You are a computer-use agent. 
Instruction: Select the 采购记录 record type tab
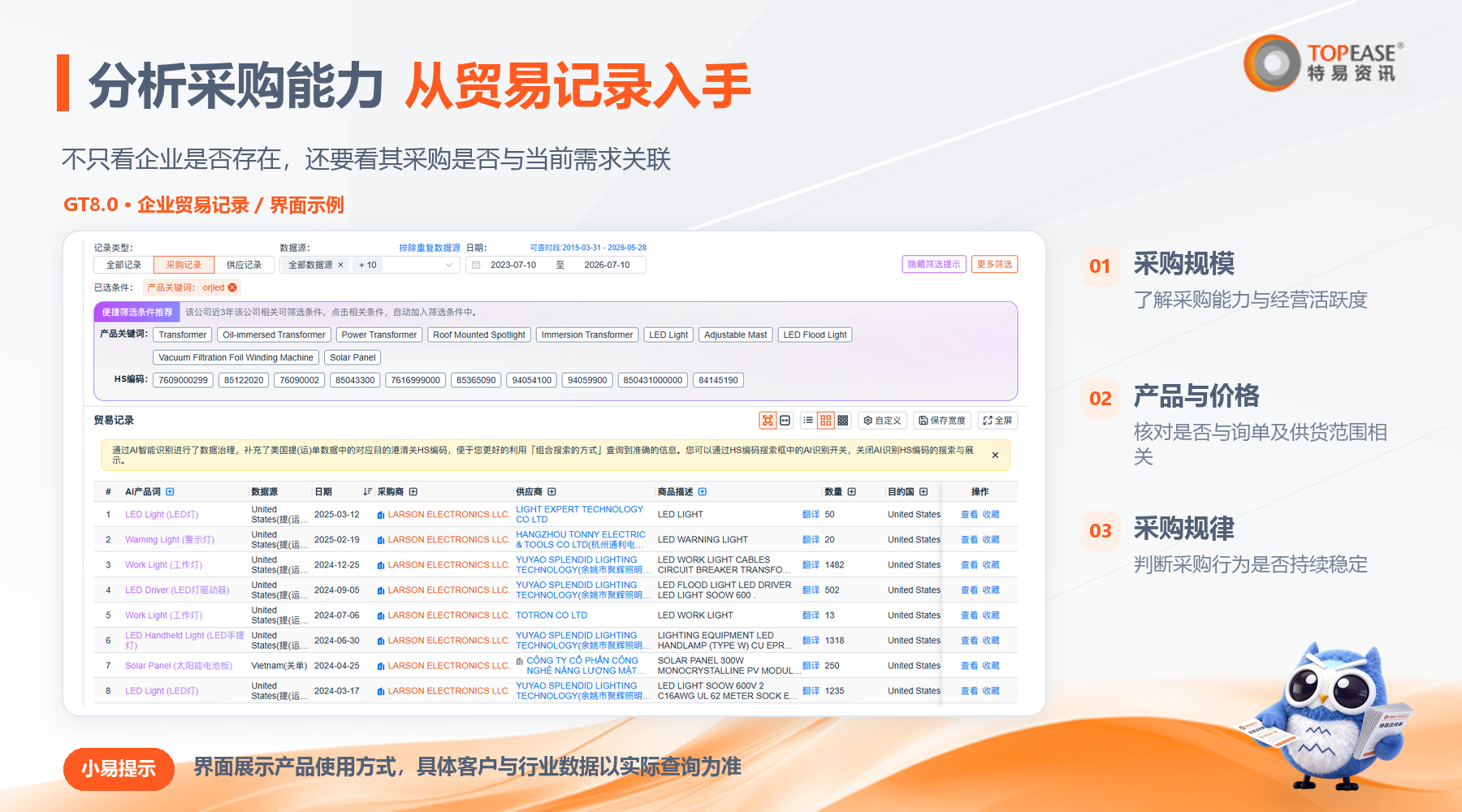point(184,265)
